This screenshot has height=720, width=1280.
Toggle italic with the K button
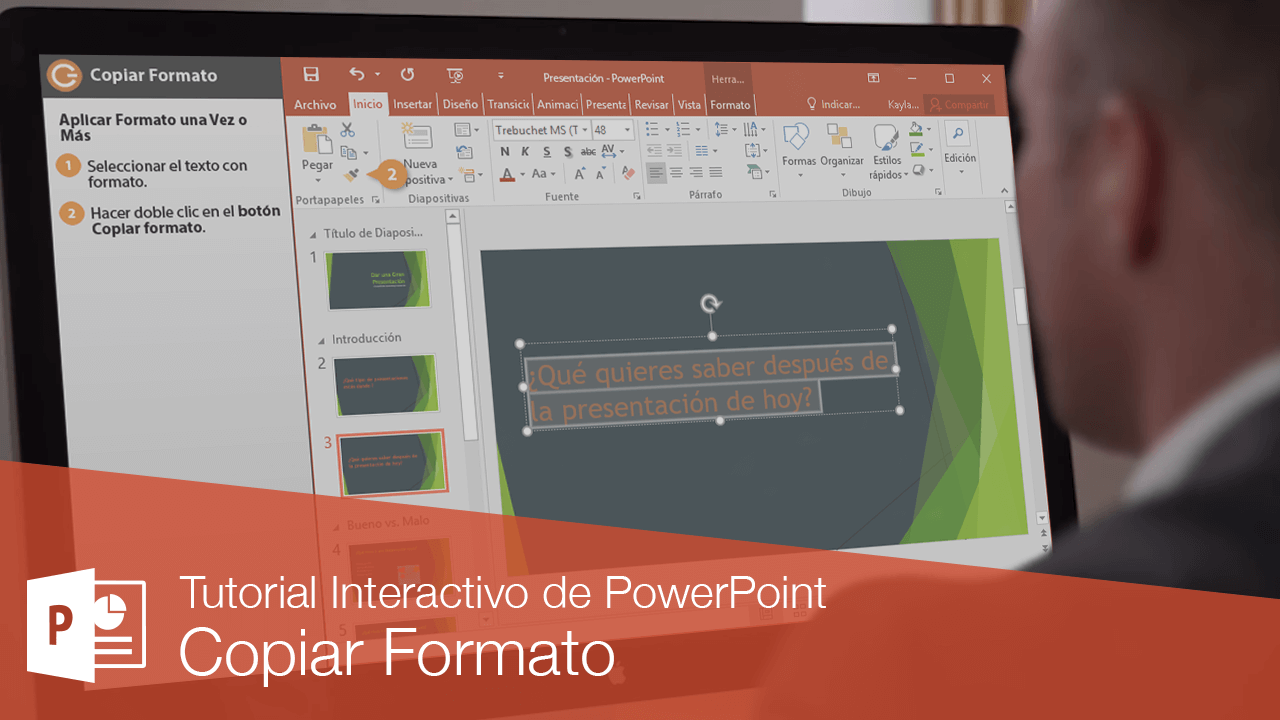(x=526, y=152)
